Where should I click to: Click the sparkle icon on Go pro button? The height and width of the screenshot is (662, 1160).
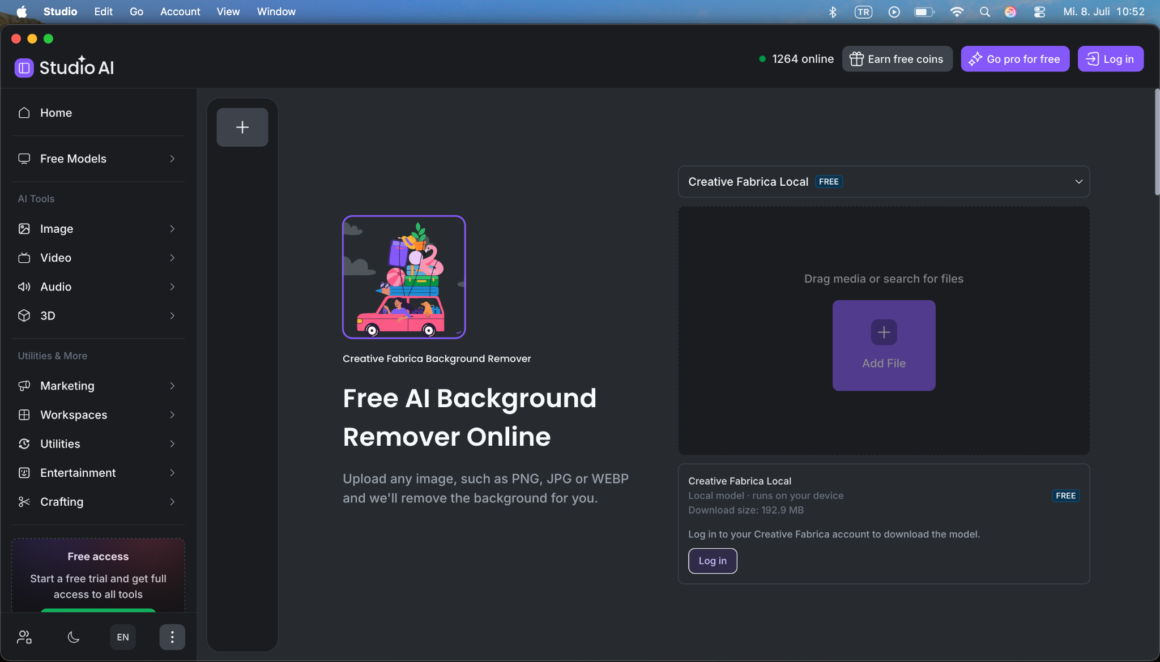975,59
